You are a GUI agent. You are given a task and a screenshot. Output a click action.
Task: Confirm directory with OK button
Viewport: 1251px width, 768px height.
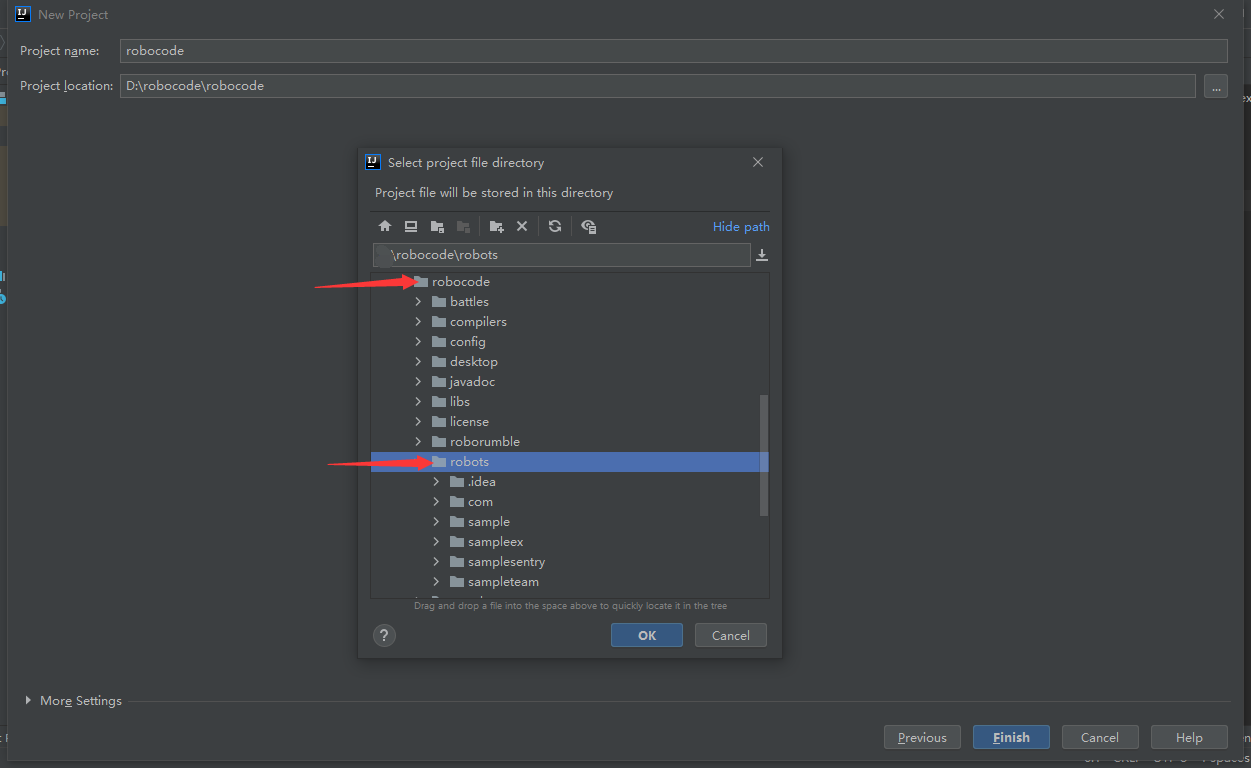pyautogui.click(x=647, y=635)
